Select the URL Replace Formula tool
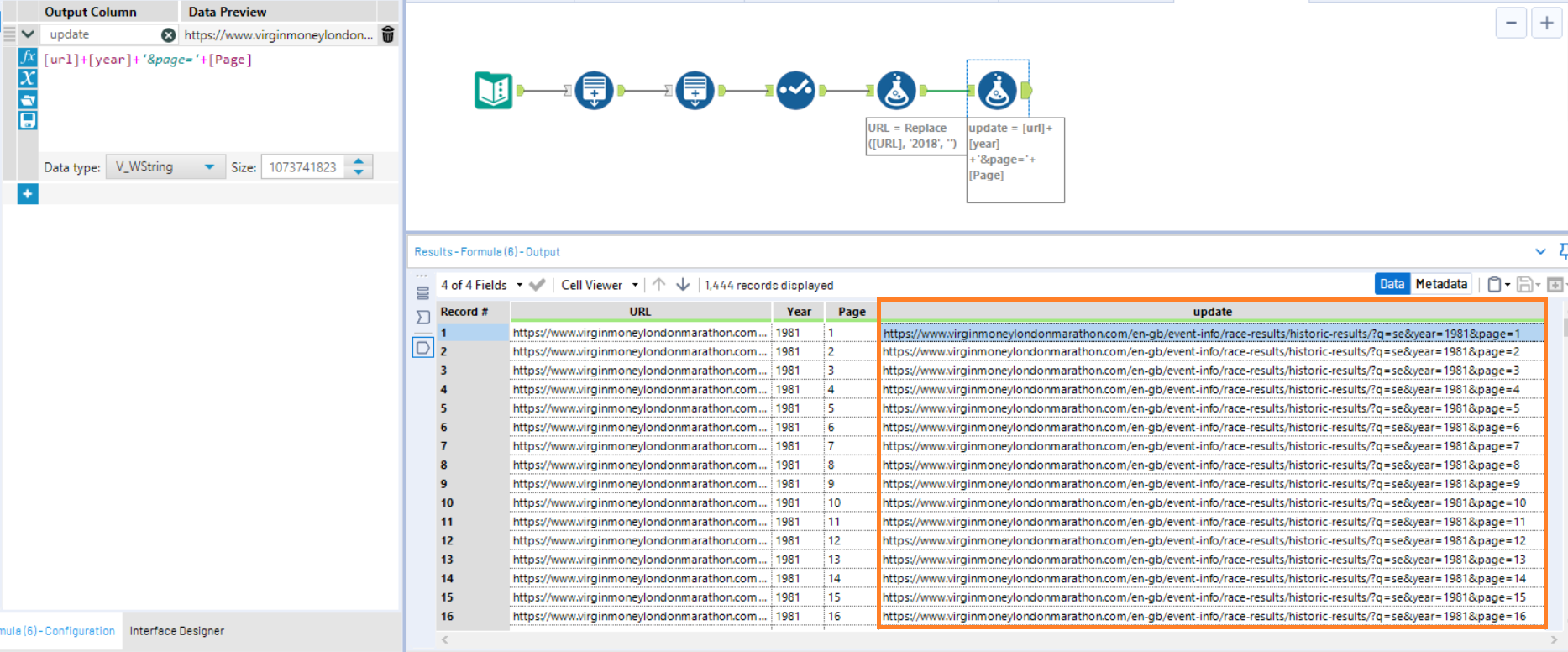The image size is (1568, 652). pyautogui.click(x=897, y=90)
